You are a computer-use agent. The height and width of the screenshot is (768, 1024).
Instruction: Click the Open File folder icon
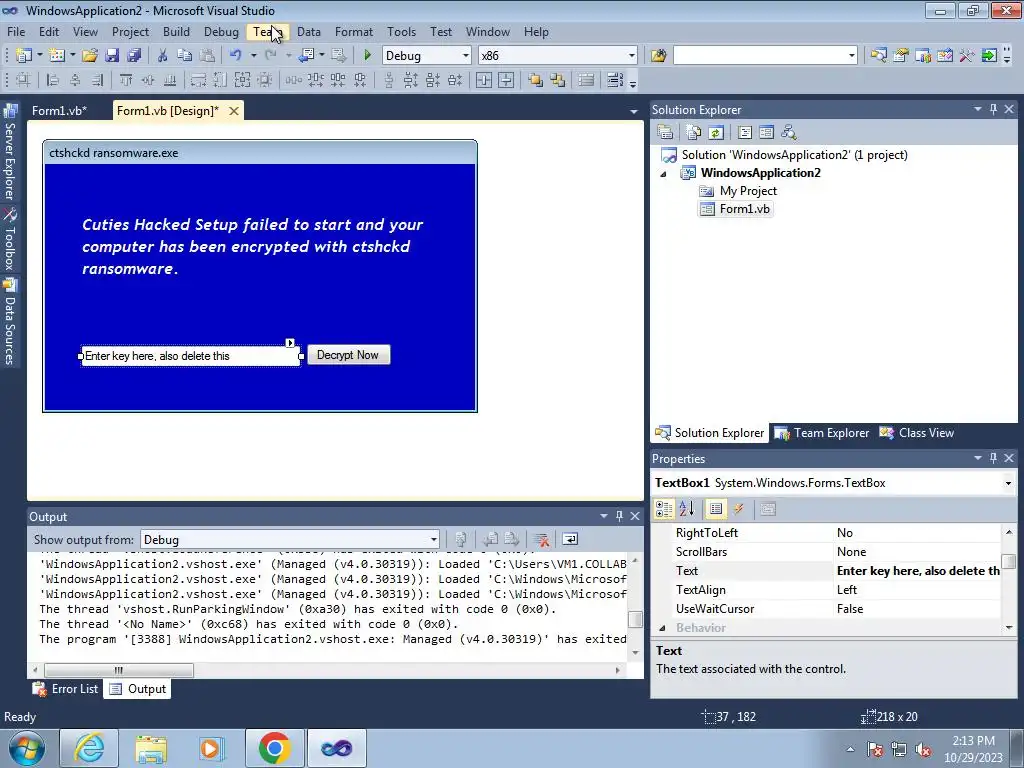(89, 56)
